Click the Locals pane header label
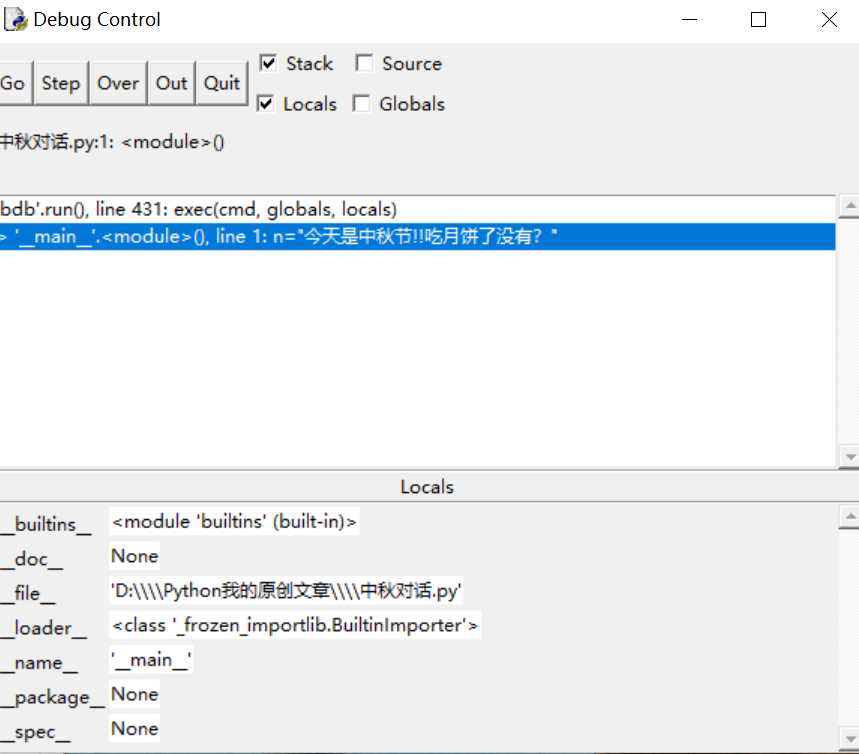This screenshot has width=859, height=754. 427,487
